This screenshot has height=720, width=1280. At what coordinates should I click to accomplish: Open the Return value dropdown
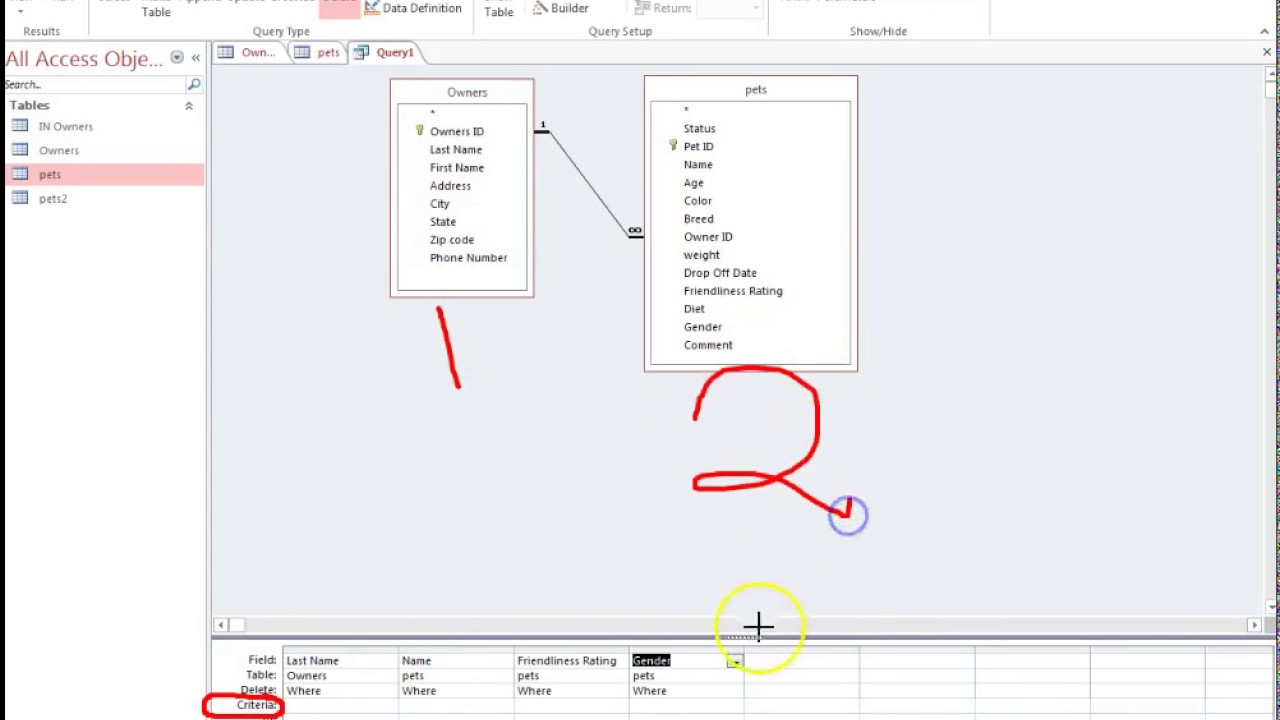(755, 8)
